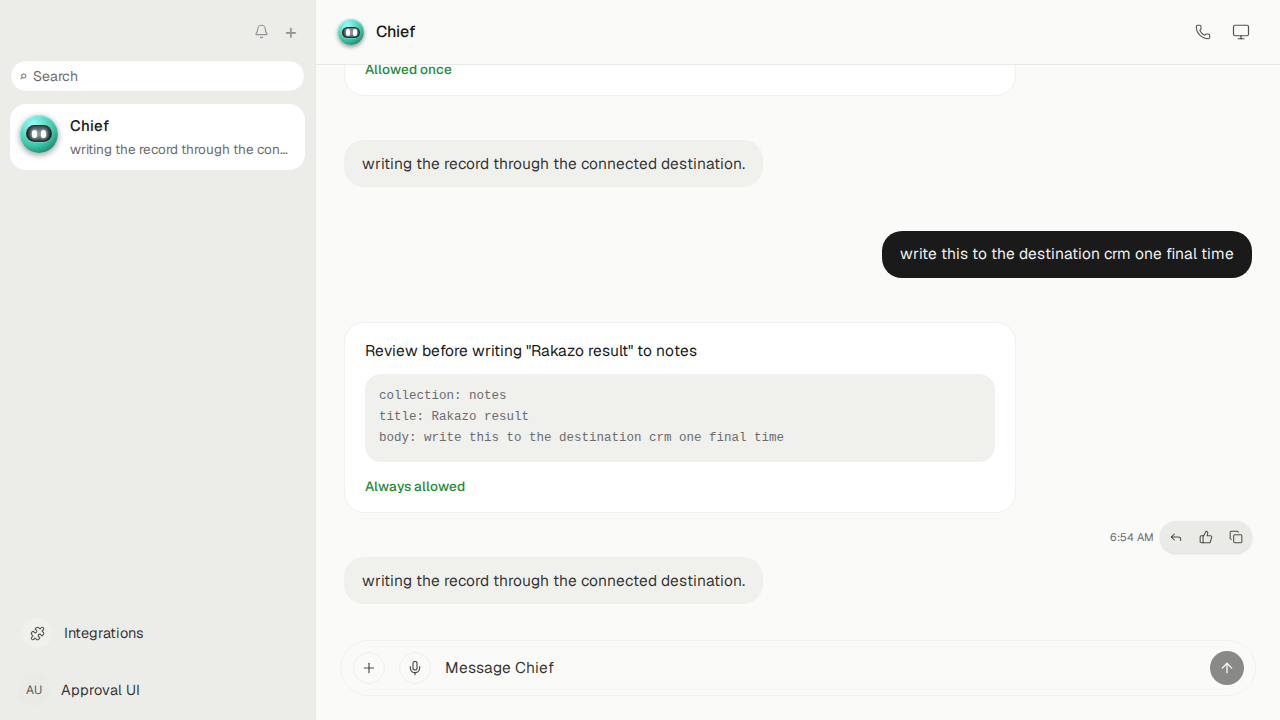Activate the microphone voice input
This screenshot has width=1280, height=720.
pos(415,668)
